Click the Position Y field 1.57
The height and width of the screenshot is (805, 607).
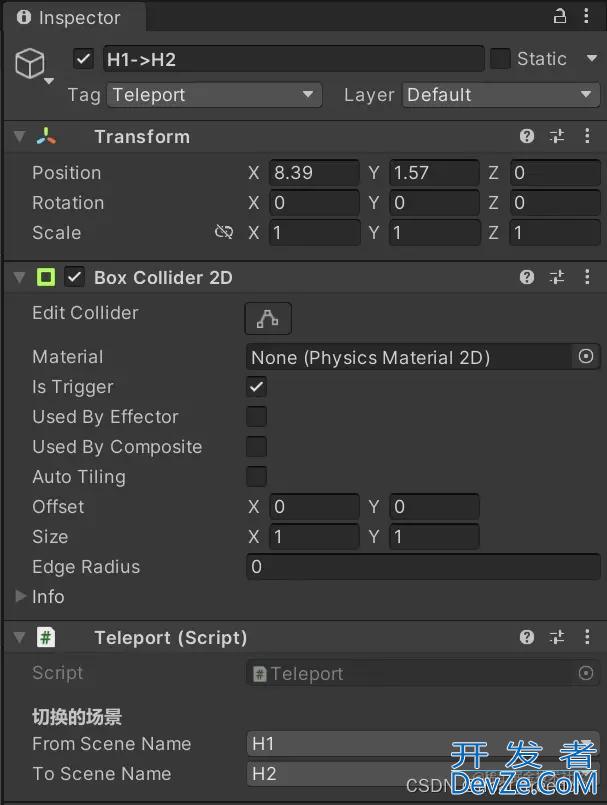(434, 172)
